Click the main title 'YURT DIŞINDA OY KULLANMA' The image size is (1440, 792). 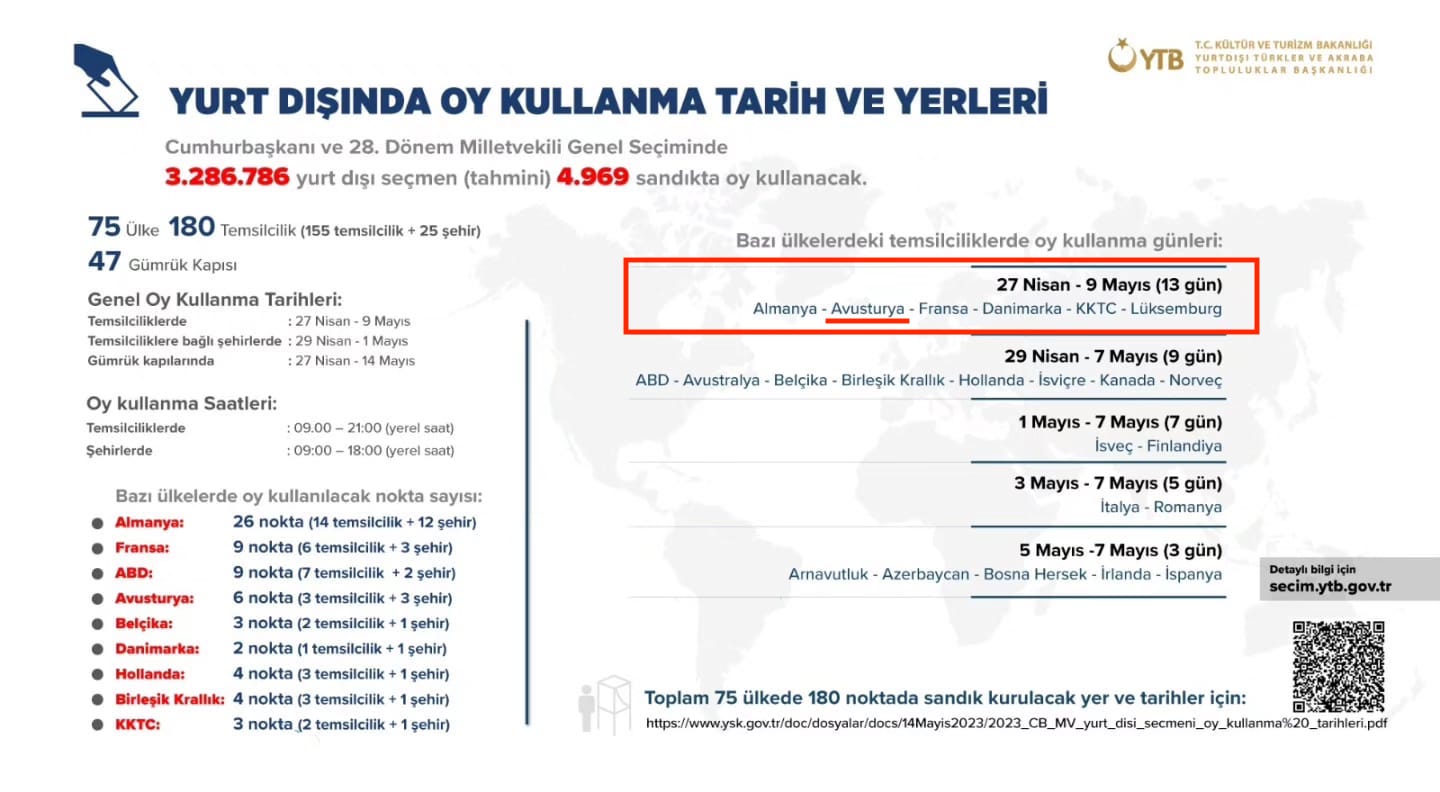pyautogui.click(x=608, y=101)
